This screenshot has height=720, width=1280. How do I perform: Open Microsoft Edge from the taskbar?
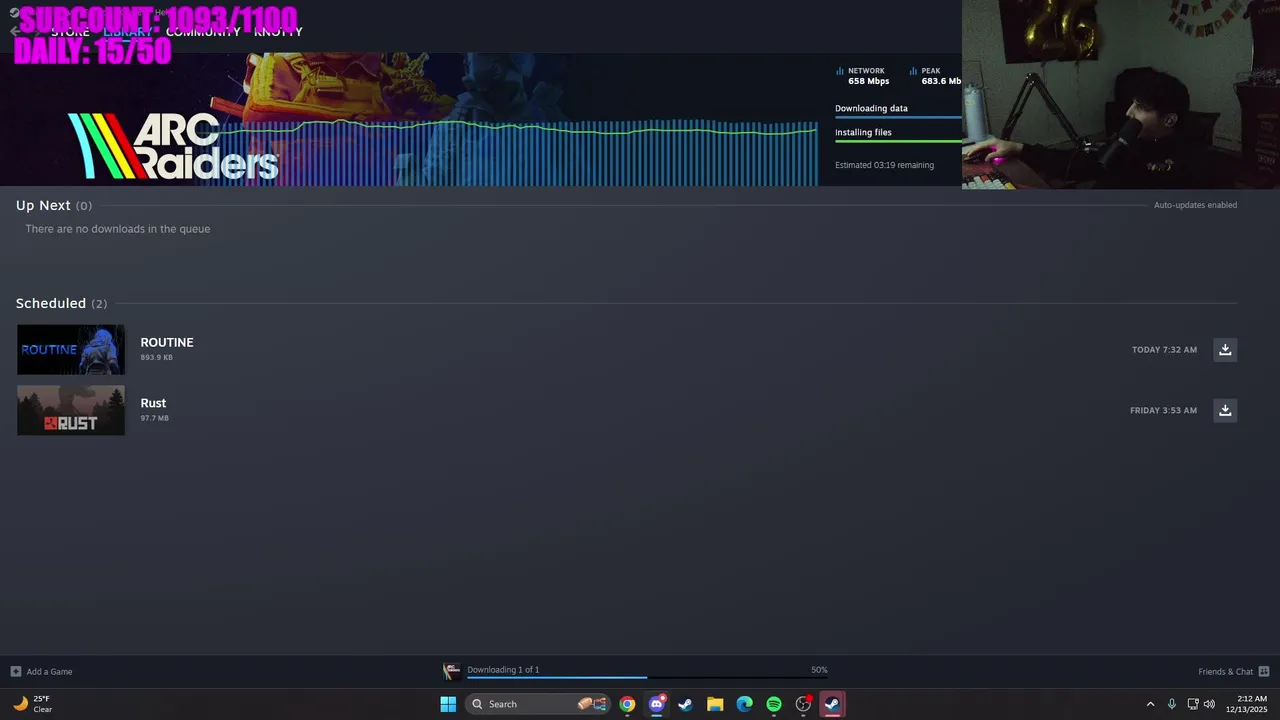(x=744, y=704)
